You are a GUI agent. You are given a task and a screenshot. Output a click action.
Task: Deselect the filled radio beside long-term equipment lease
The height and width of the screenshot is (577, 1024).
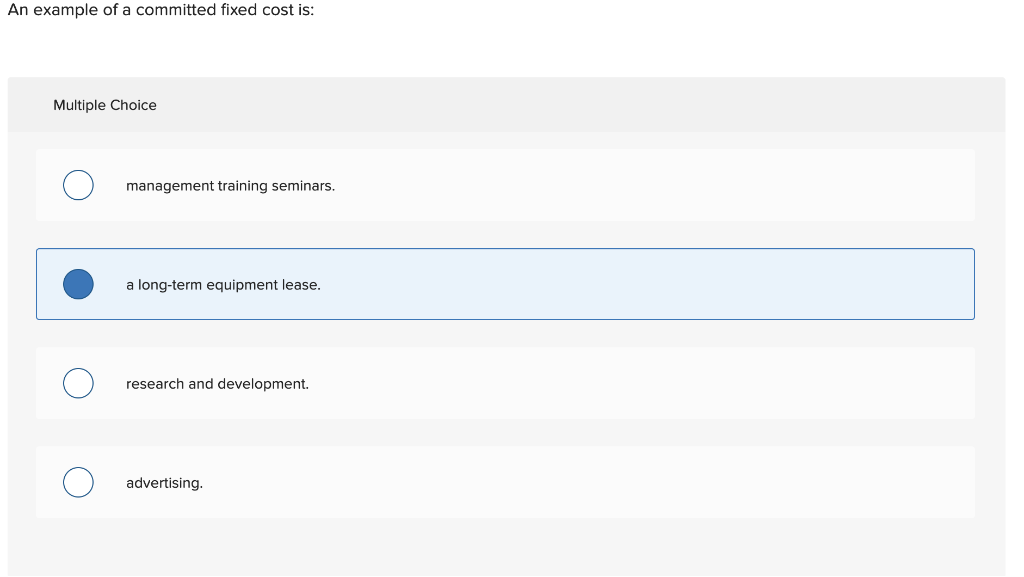pos(78,283)
